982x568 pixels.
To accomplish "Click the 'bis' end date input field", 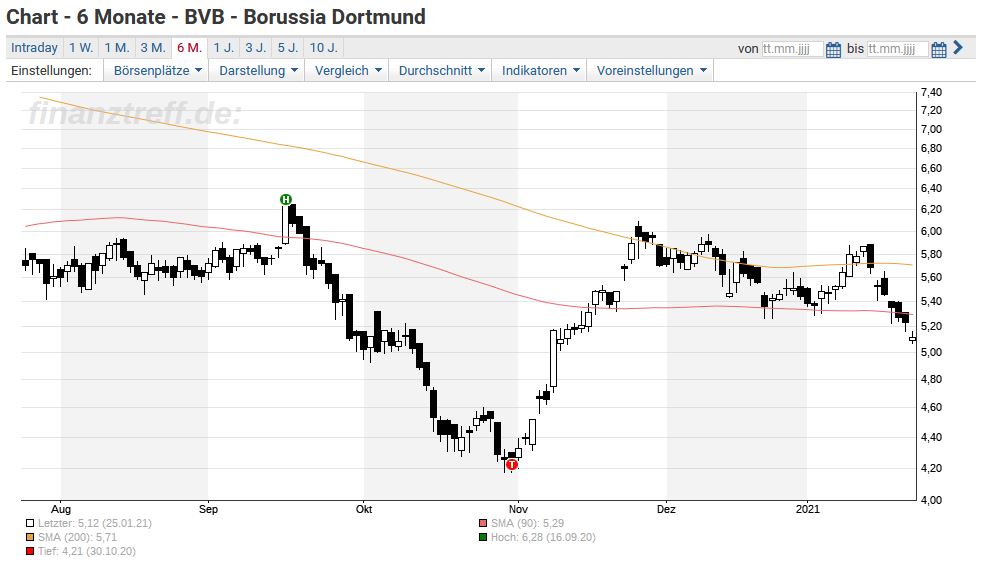I will (897, 49).
